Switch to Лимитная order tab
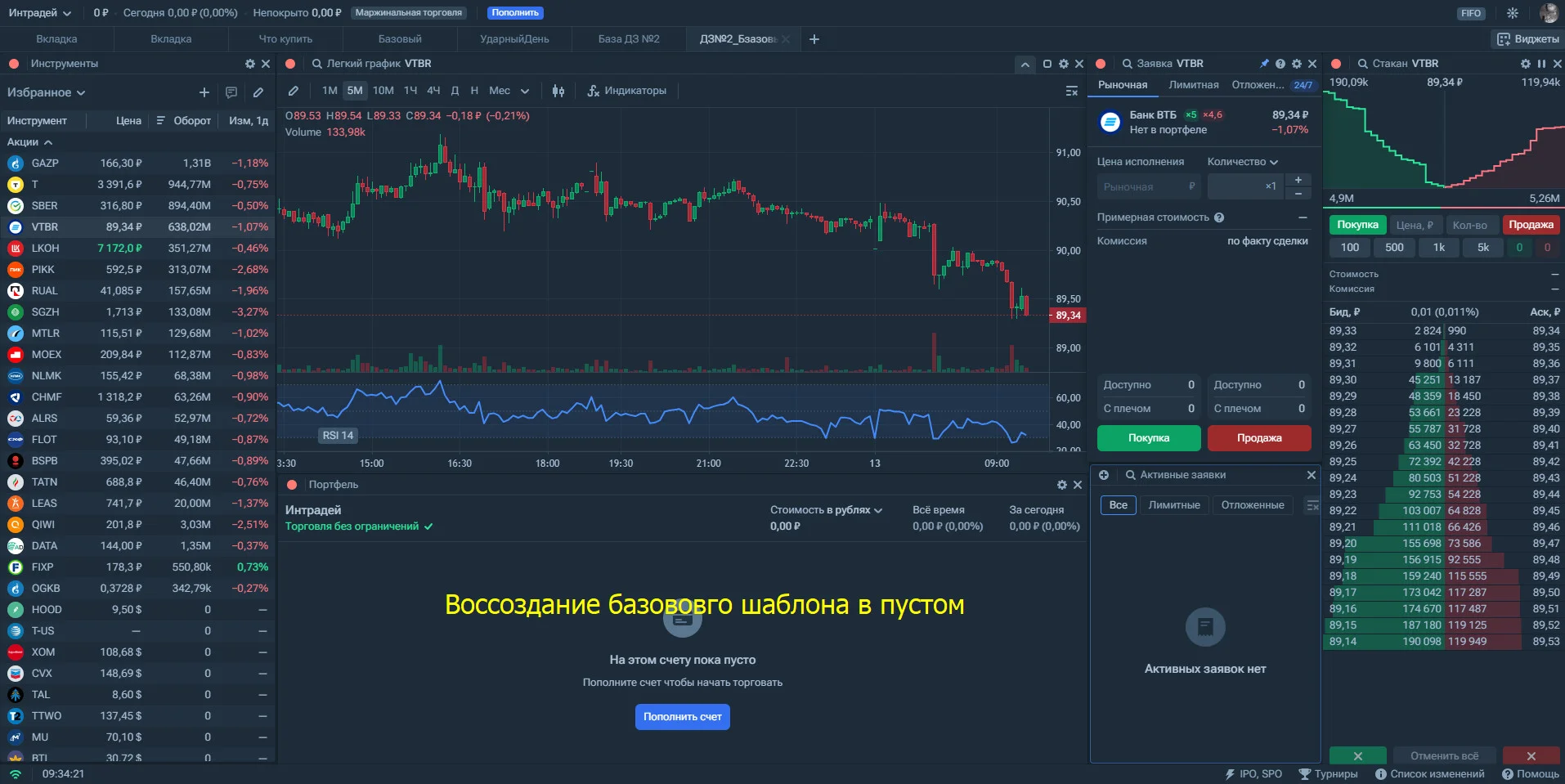The height and width of the screenshot is (784, 1565). coord(1194,85)
